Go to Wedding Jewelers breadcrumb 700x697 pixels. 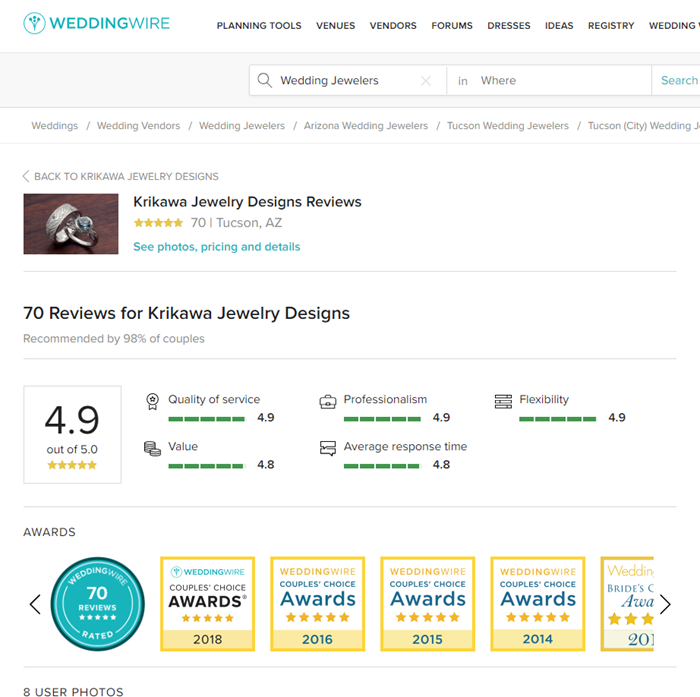coord(242,126)
